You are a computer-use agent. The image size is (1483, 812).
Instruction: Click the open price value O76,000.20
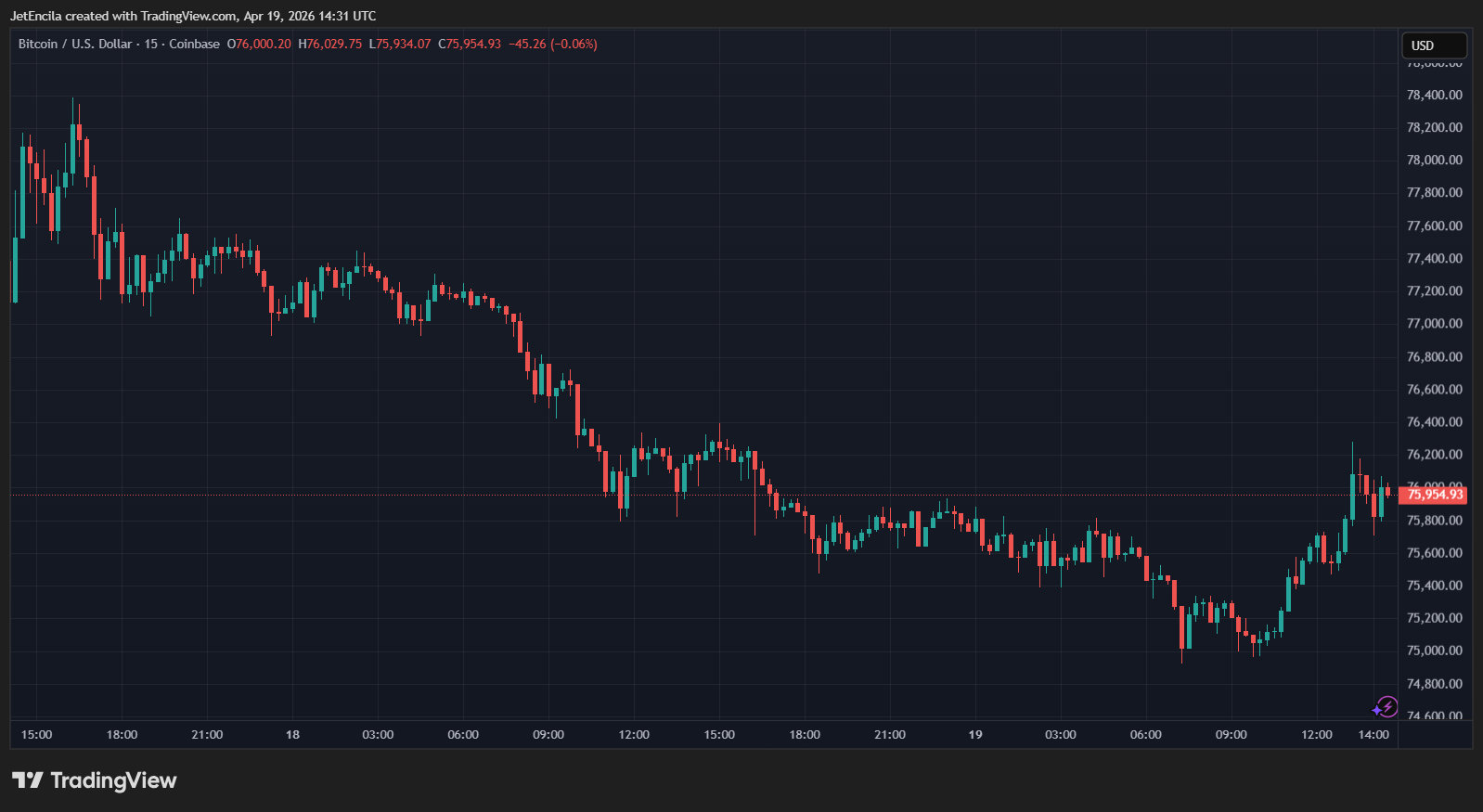(259, 44)
